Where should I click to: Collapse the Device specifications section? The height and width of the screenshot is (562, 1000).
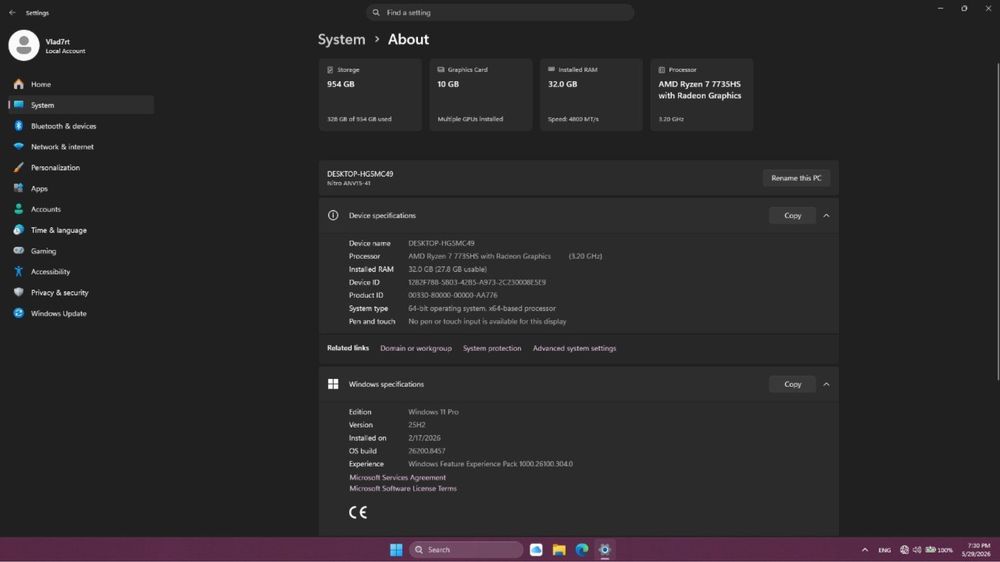826,216
